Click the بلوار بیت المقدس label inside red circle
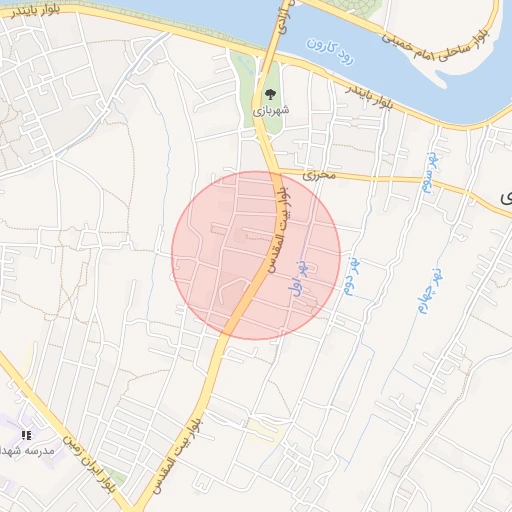512x512 pixels. point(279,230)
